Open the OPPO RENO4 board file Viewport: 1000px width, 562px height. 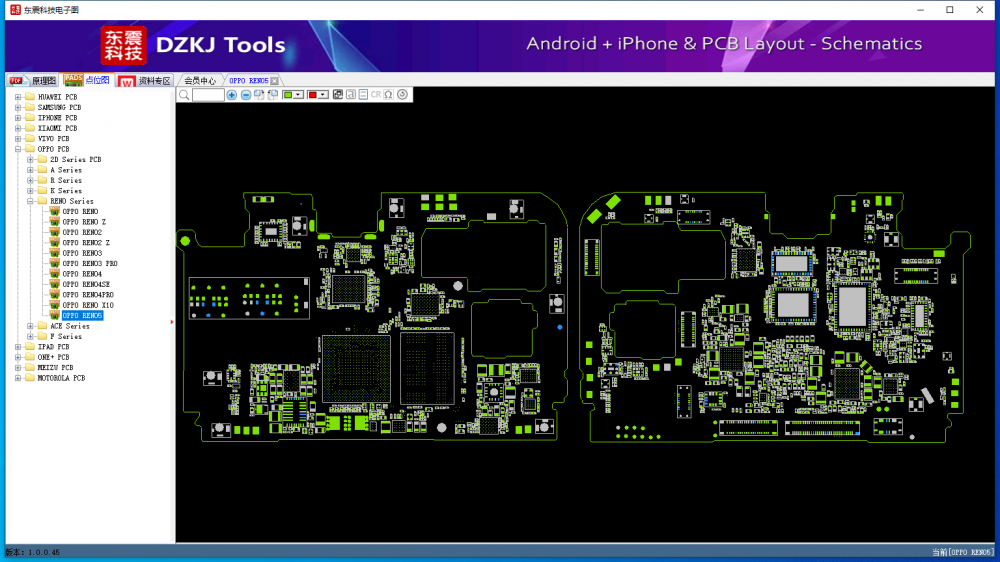click(x=82, y=274)
